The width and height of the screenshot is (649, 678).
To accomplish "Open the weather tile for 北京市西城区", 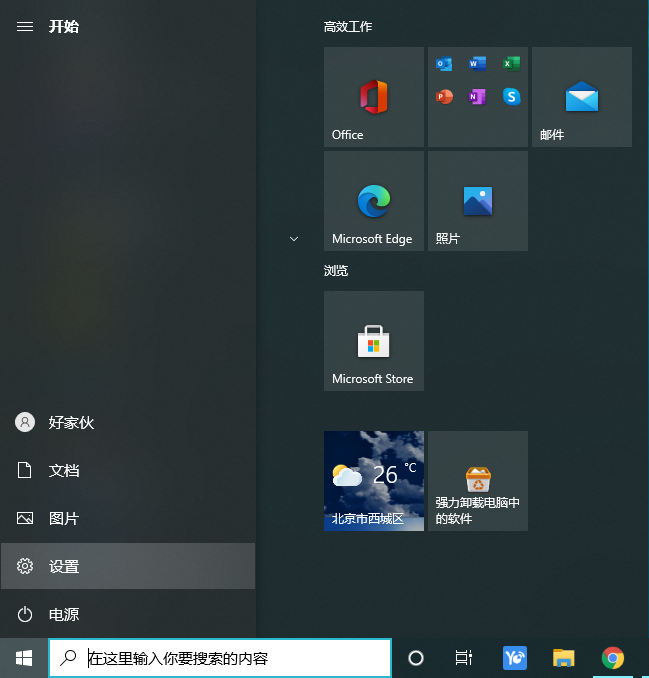I will coord(373,481).
